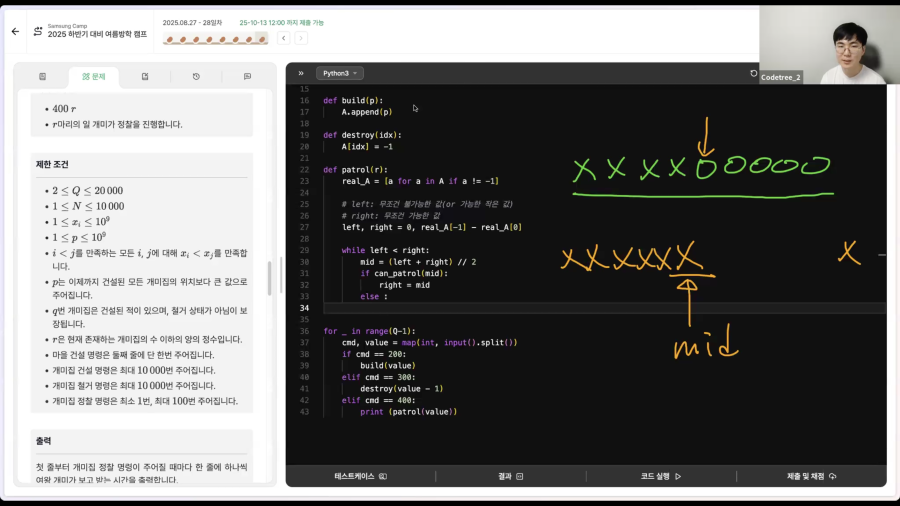Open the 테스트케이스 panel
900x506 pixels.
click(x=360, y=476)
